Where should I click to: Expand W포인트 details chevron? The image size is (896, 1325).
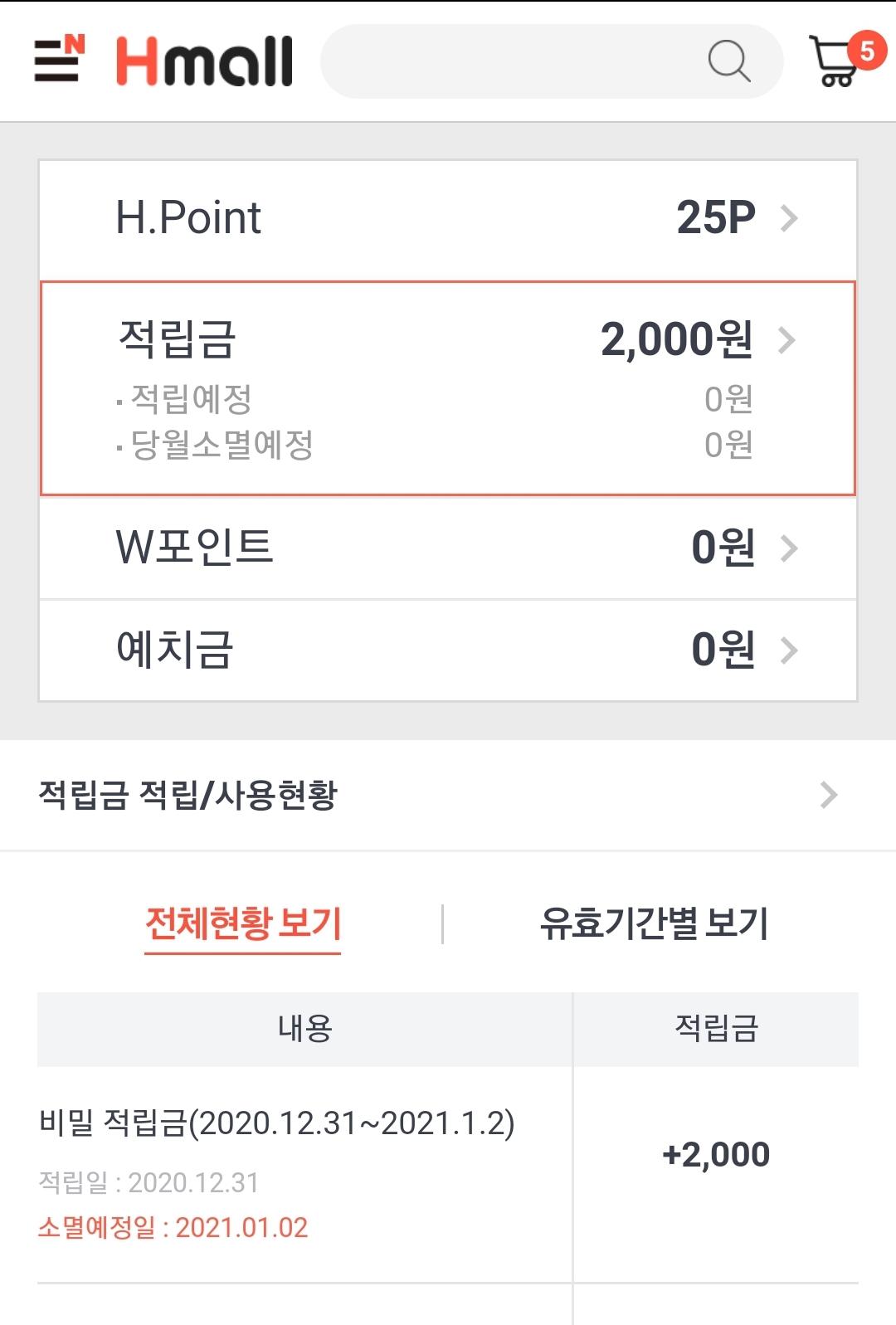point(789,548)
